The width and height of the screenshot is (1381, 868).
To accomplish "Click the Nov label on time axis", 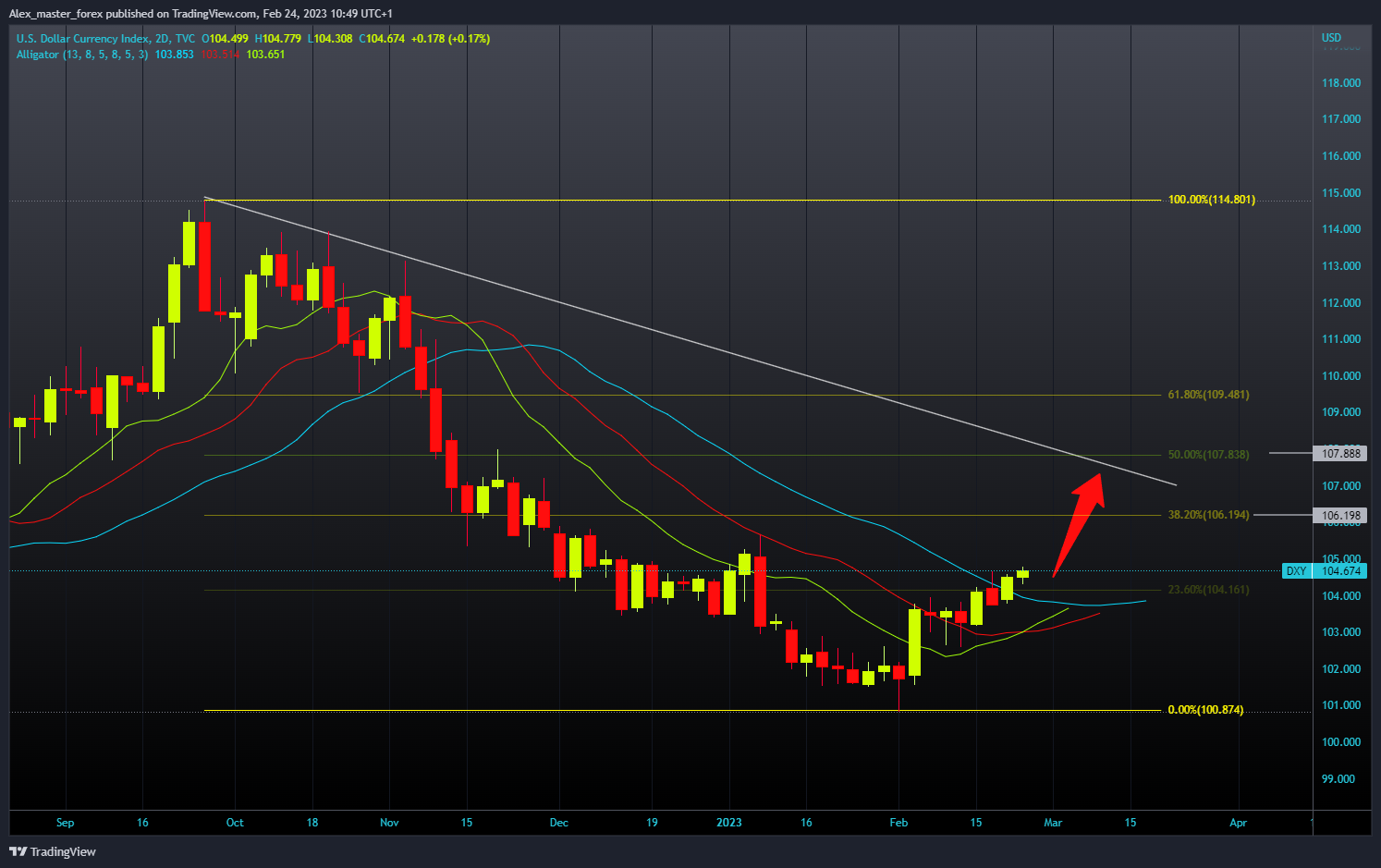I will click(389, 823).
